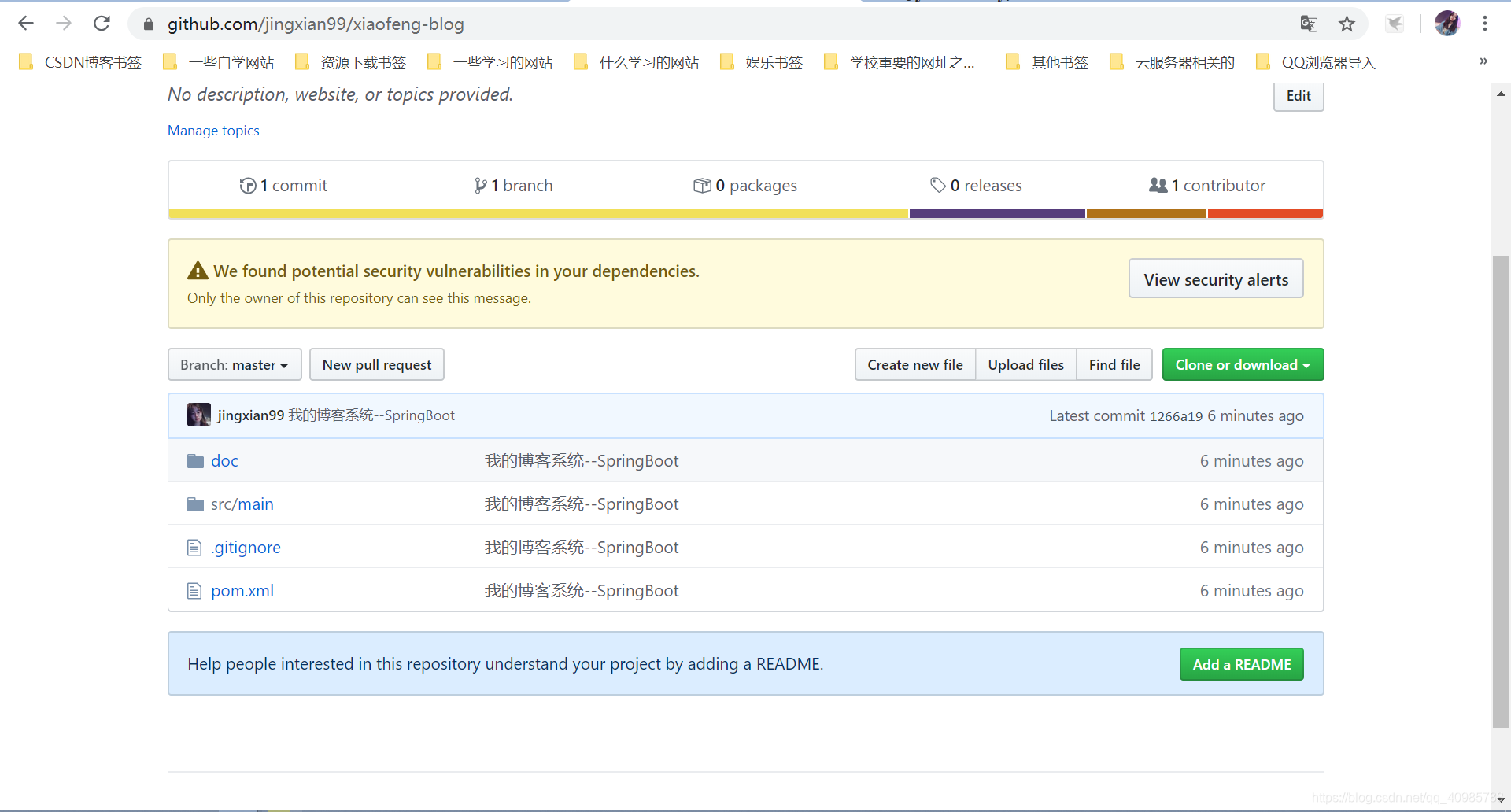Screen dimensions: 1511x812
Task: View the 1 branch list
Action: pyautogui.click(x=513, y=186)
